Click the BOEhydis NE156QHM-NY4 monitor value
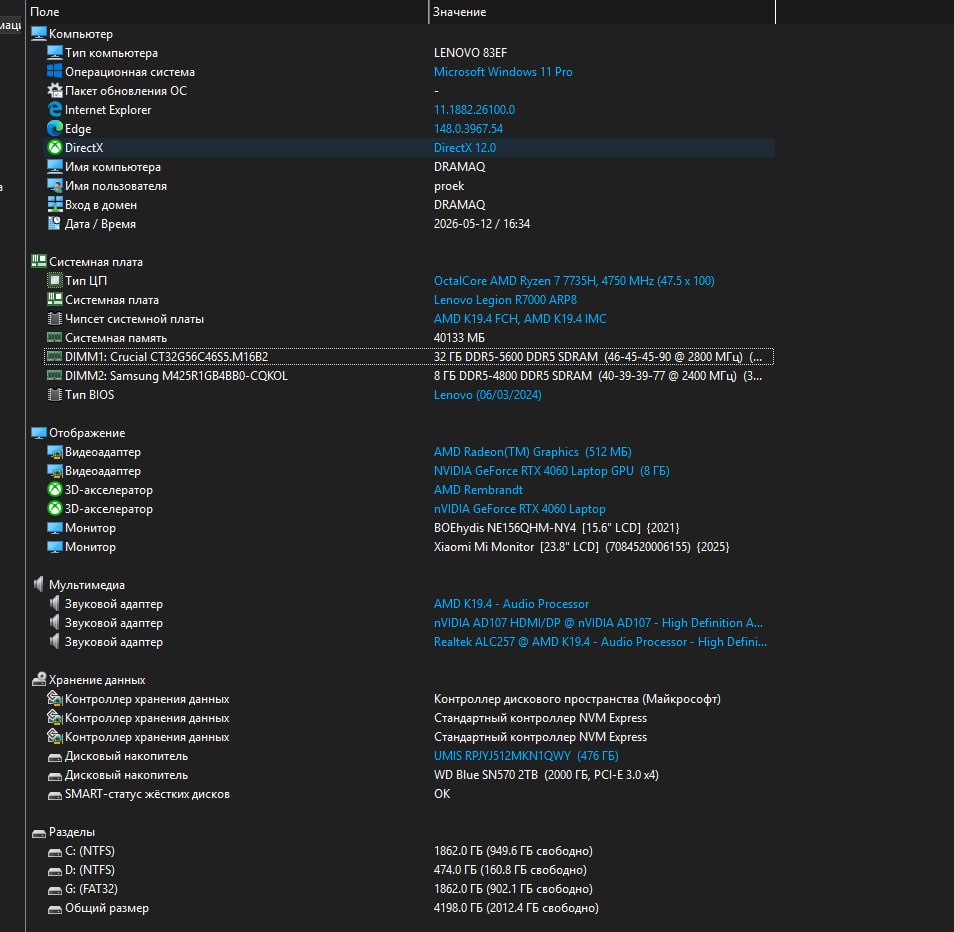The height and width of the screenshot is (932, 954). point(556,527)
